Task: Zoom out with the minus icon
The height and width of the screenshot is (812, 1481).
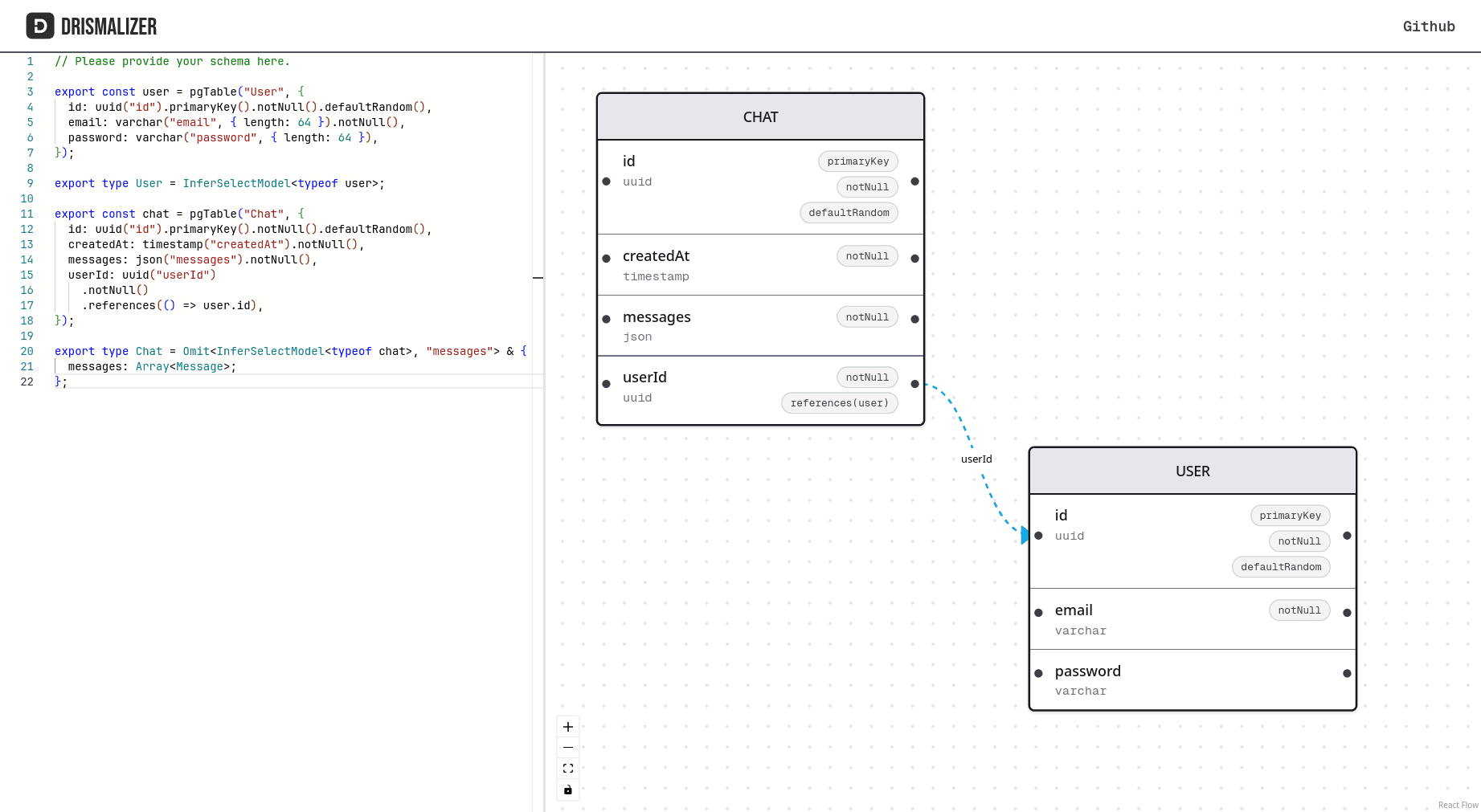Action: coord(568,747)
